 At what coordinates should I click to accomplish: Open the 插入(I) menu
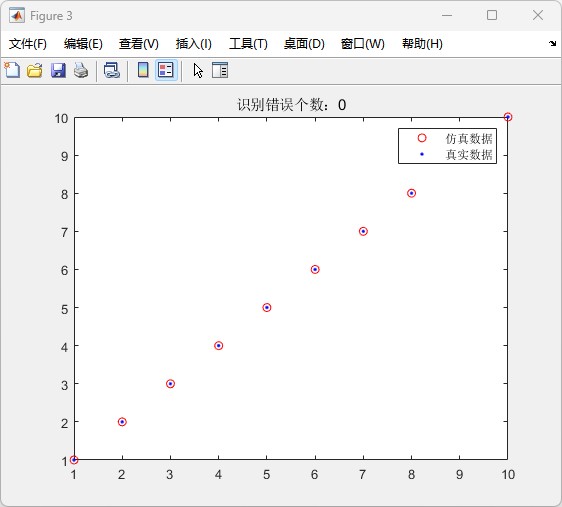(x=194, y=44)
